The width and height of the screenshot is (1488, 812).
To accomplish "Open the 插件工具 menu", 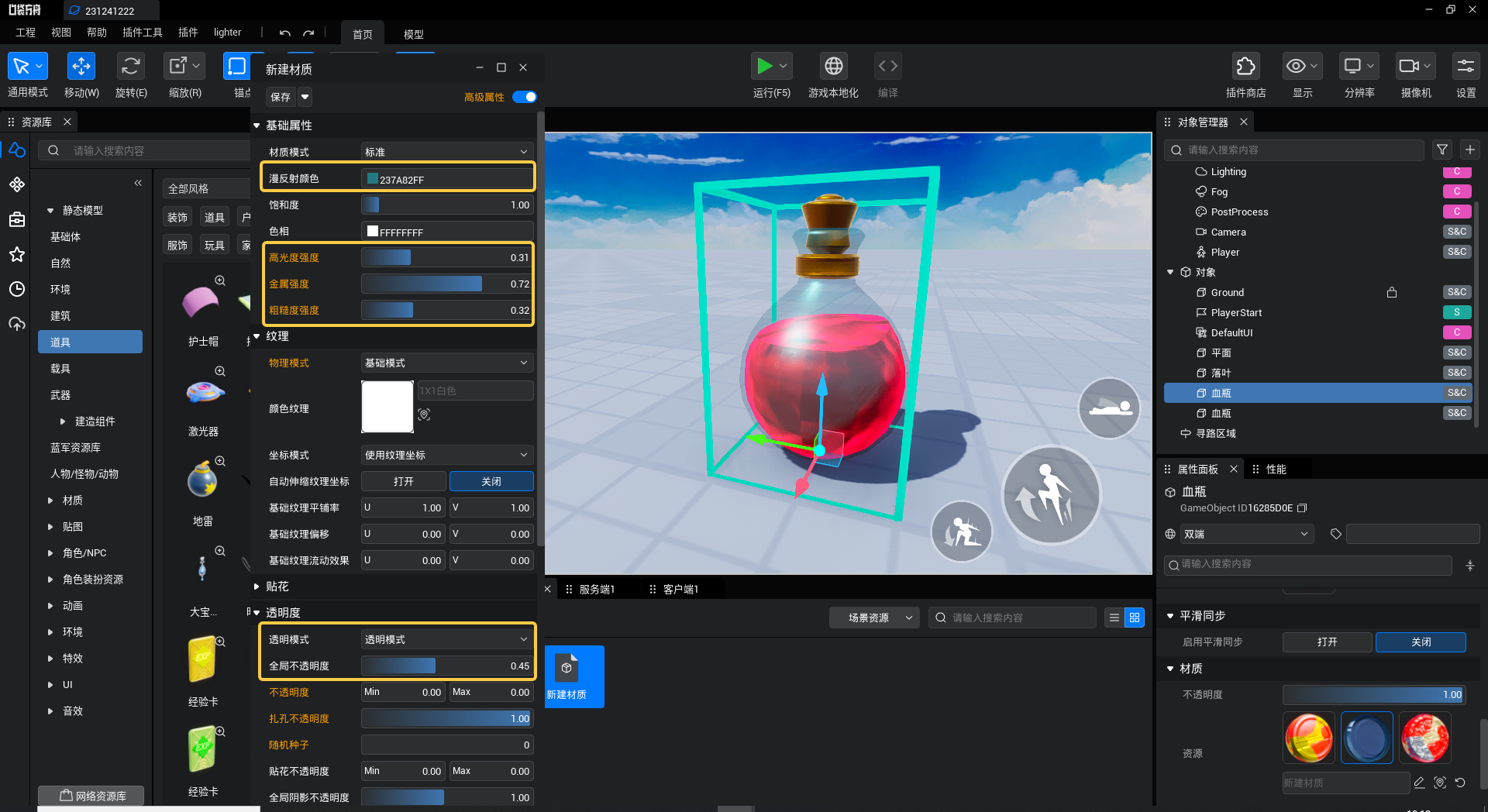I will click(143, 33).
